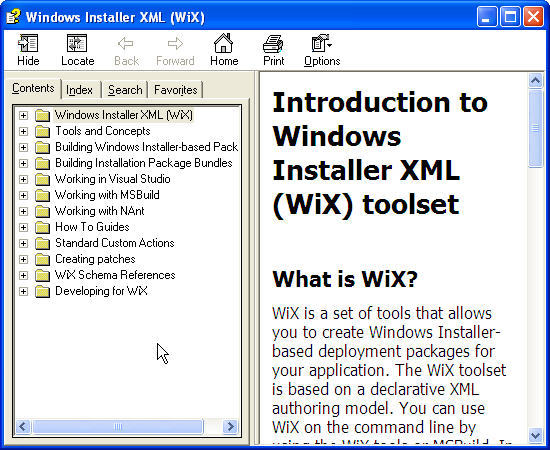Select the Tools and Concepts topic
Image resolution: width=550 pixels, height=450 pixels.
103,131
